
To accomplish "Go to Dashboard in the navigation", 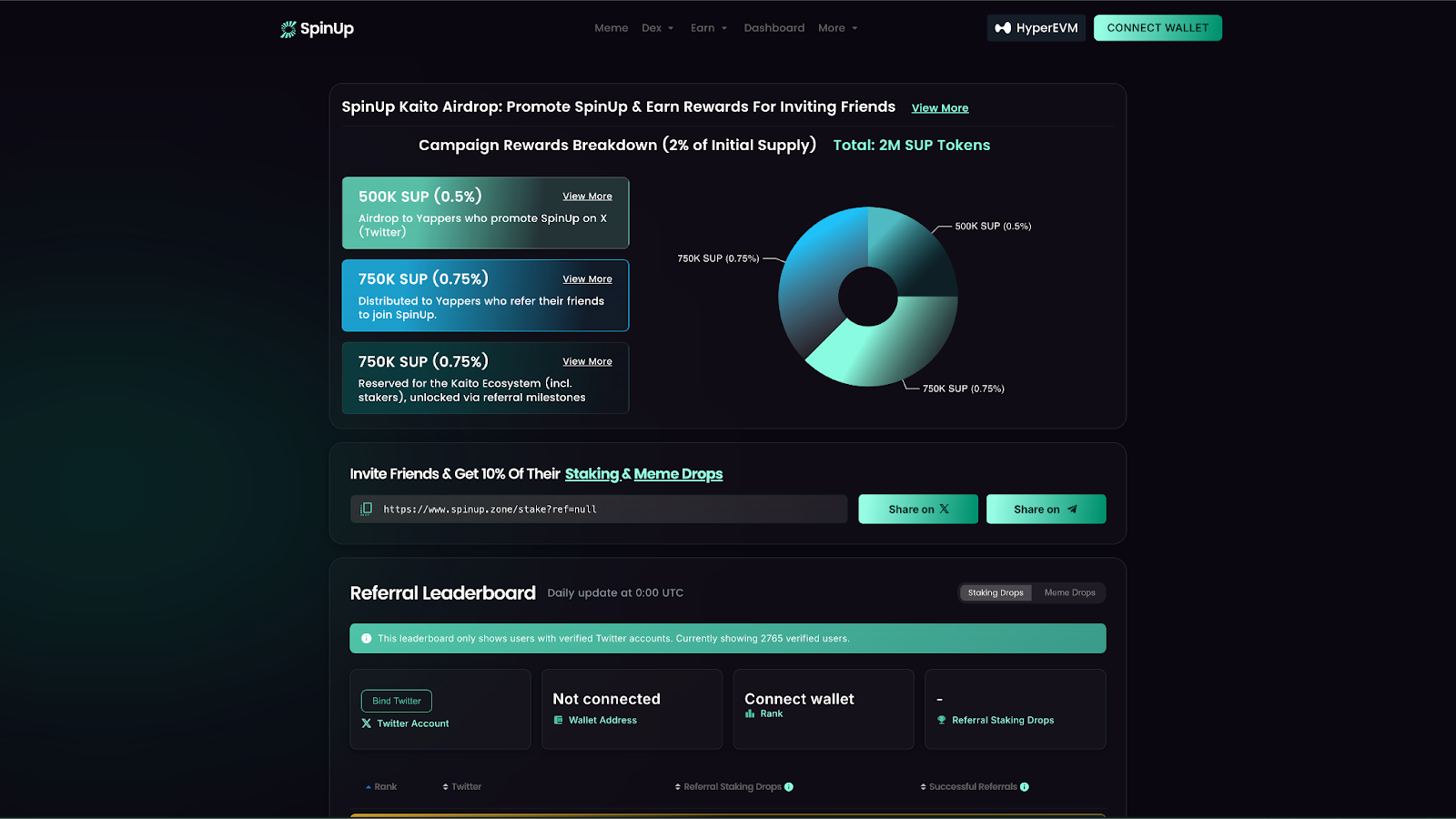I will (x=773, y=28).
